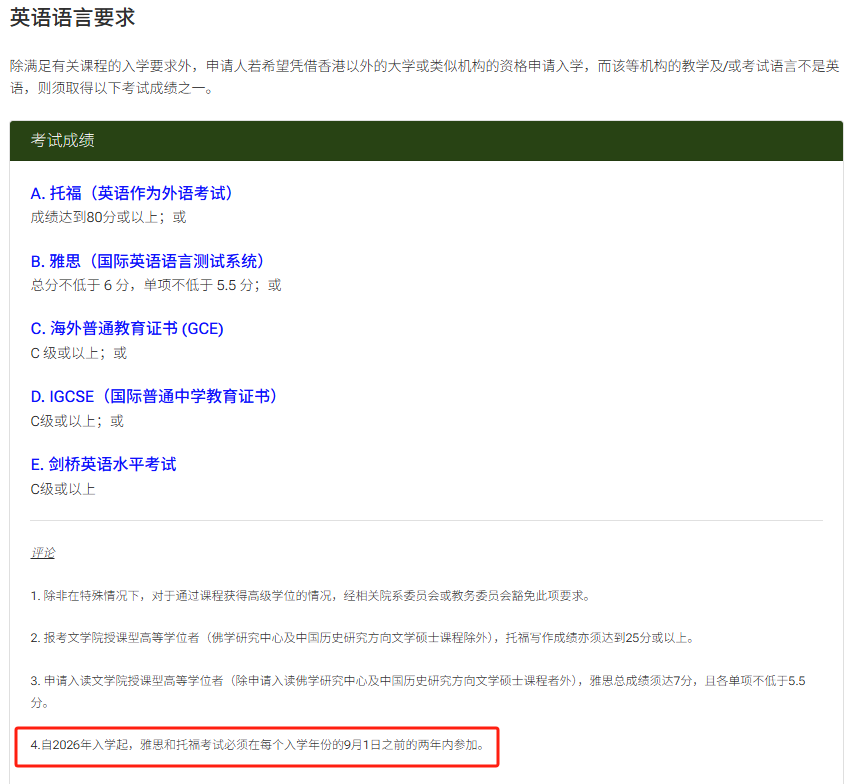Click the IELTS requirement text 总分不低于 6 分
Image resolution: width=849 pixels, height=784 pixels.
pos(90,285)
